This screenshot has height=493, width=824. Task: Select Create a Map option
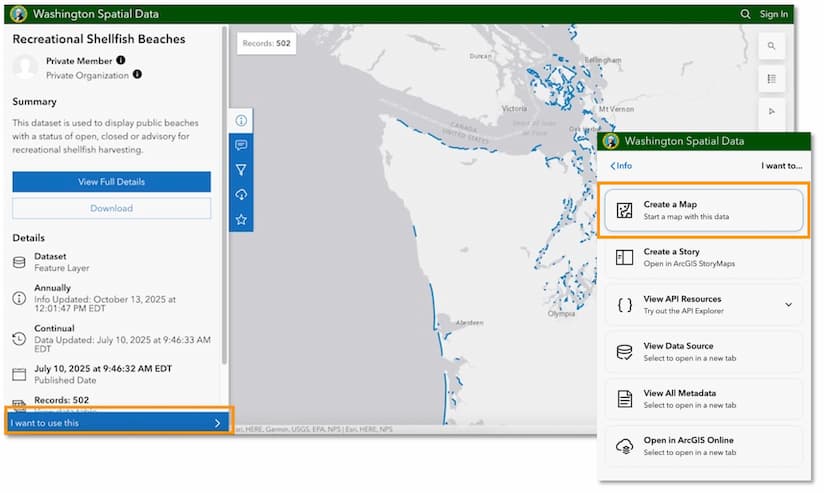(x=704, y=210)
